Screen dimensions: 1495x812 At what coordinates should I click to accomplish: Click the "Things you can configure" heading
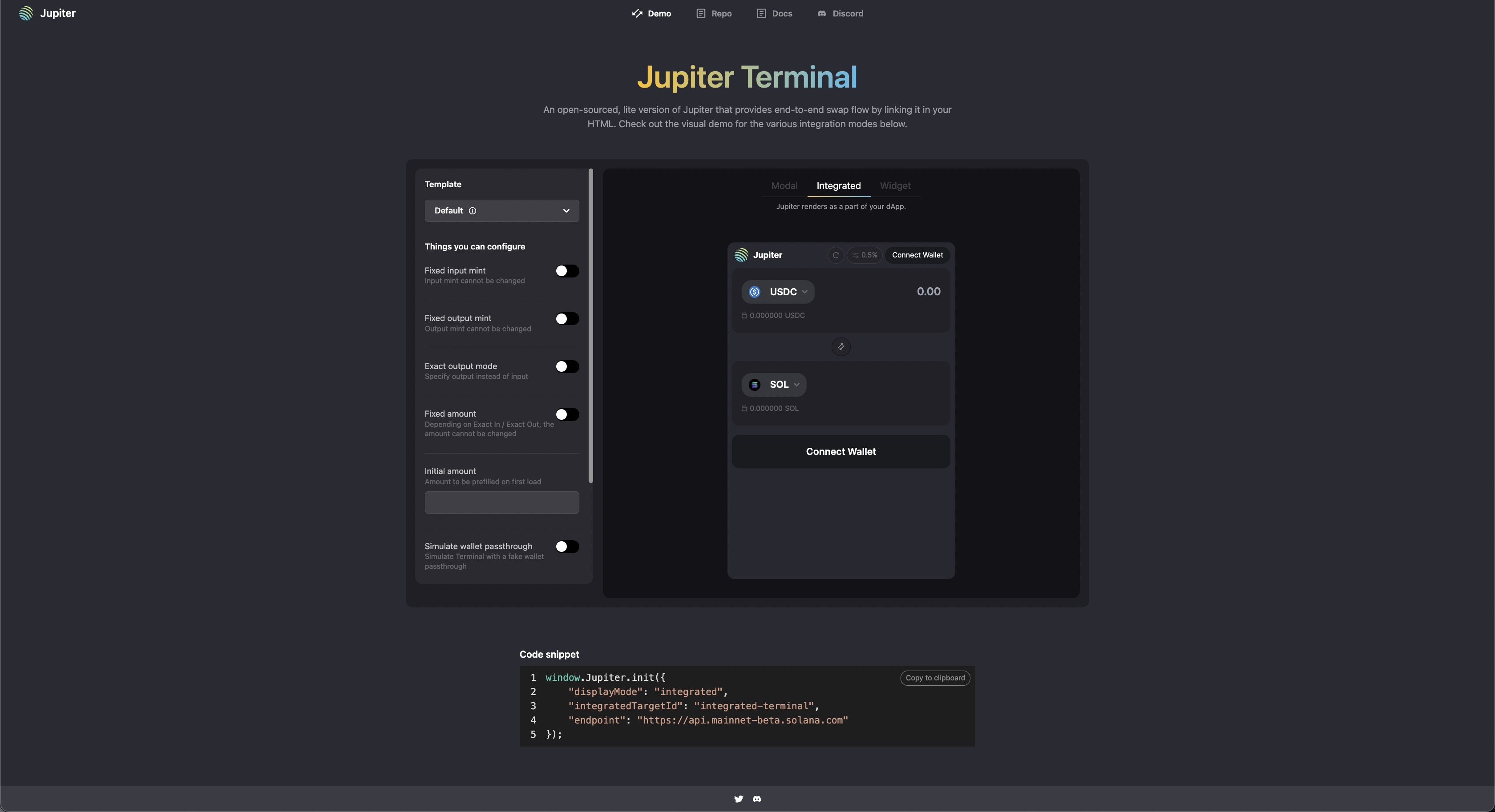[475, 246]
